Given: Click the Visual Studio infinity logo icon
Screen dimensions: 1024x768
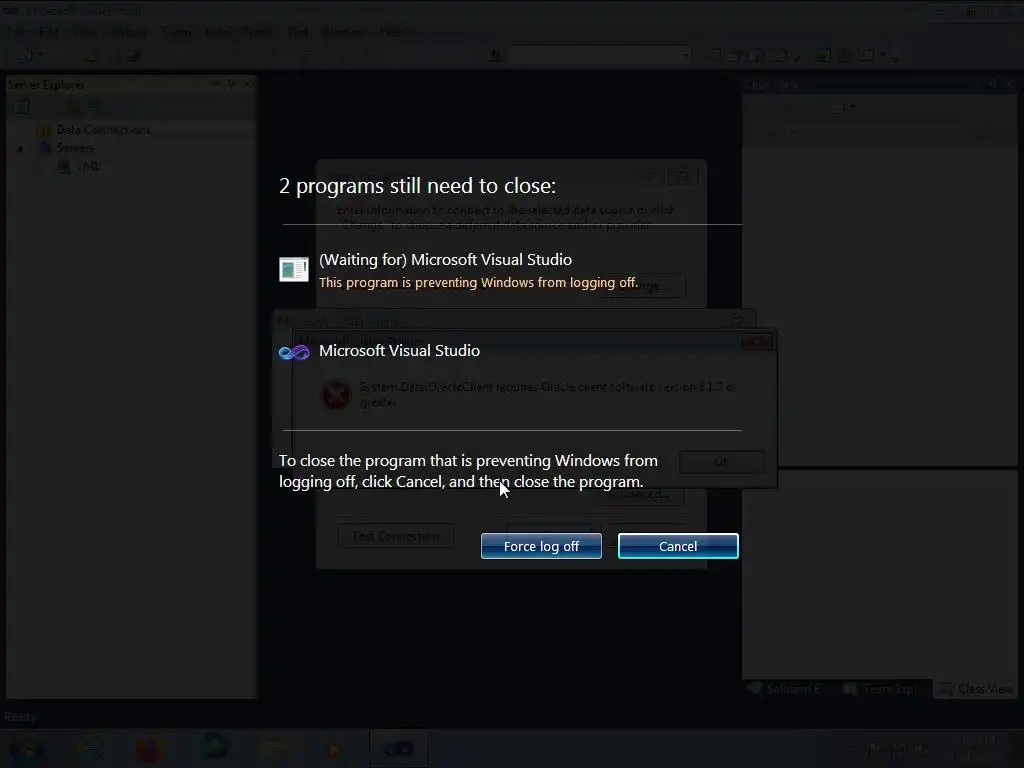Looking at the screenshot, I should (294, 353).
